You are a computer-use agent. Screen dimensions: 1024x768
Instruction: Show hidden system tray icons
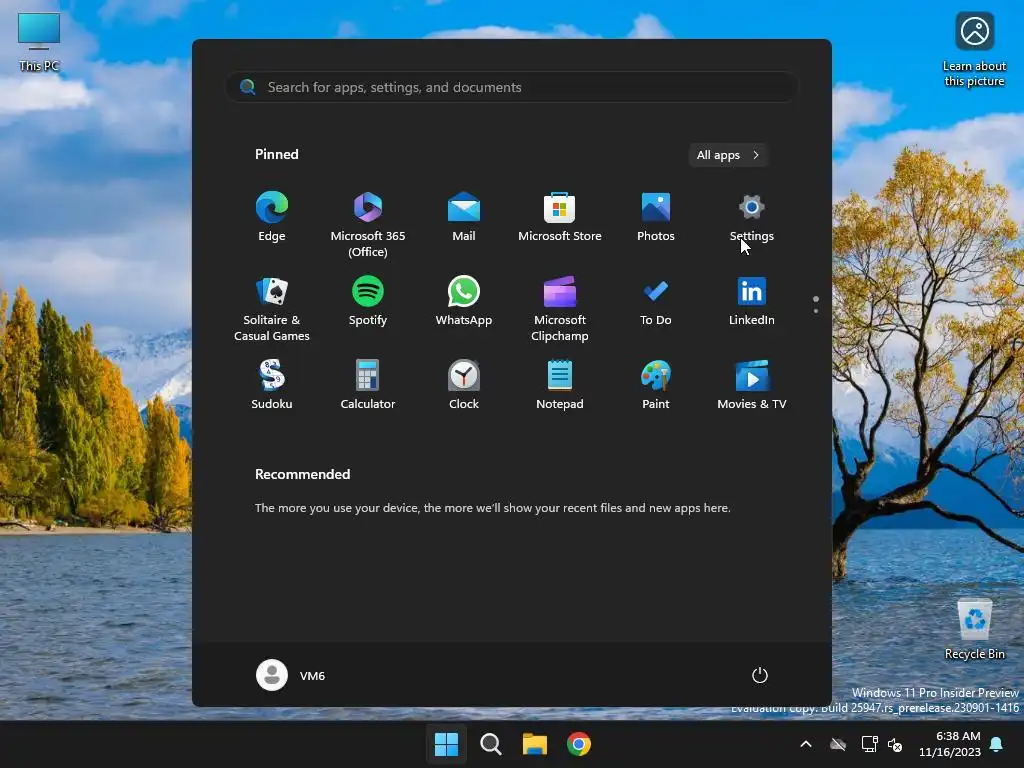(x=806, y=744)
